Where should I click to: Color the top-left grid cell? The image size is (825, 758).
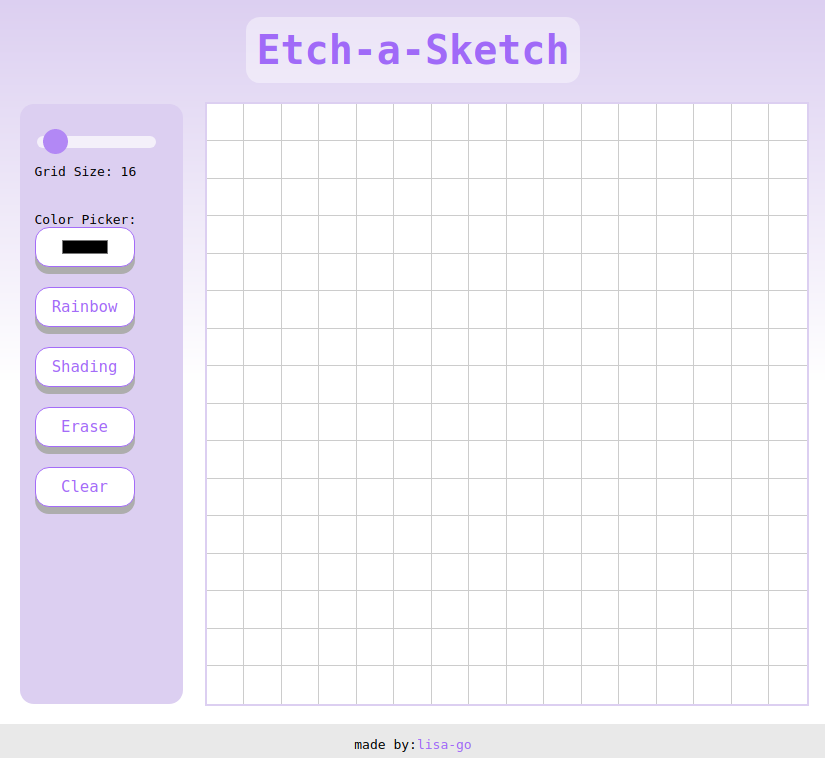click(x=224, y=120)
